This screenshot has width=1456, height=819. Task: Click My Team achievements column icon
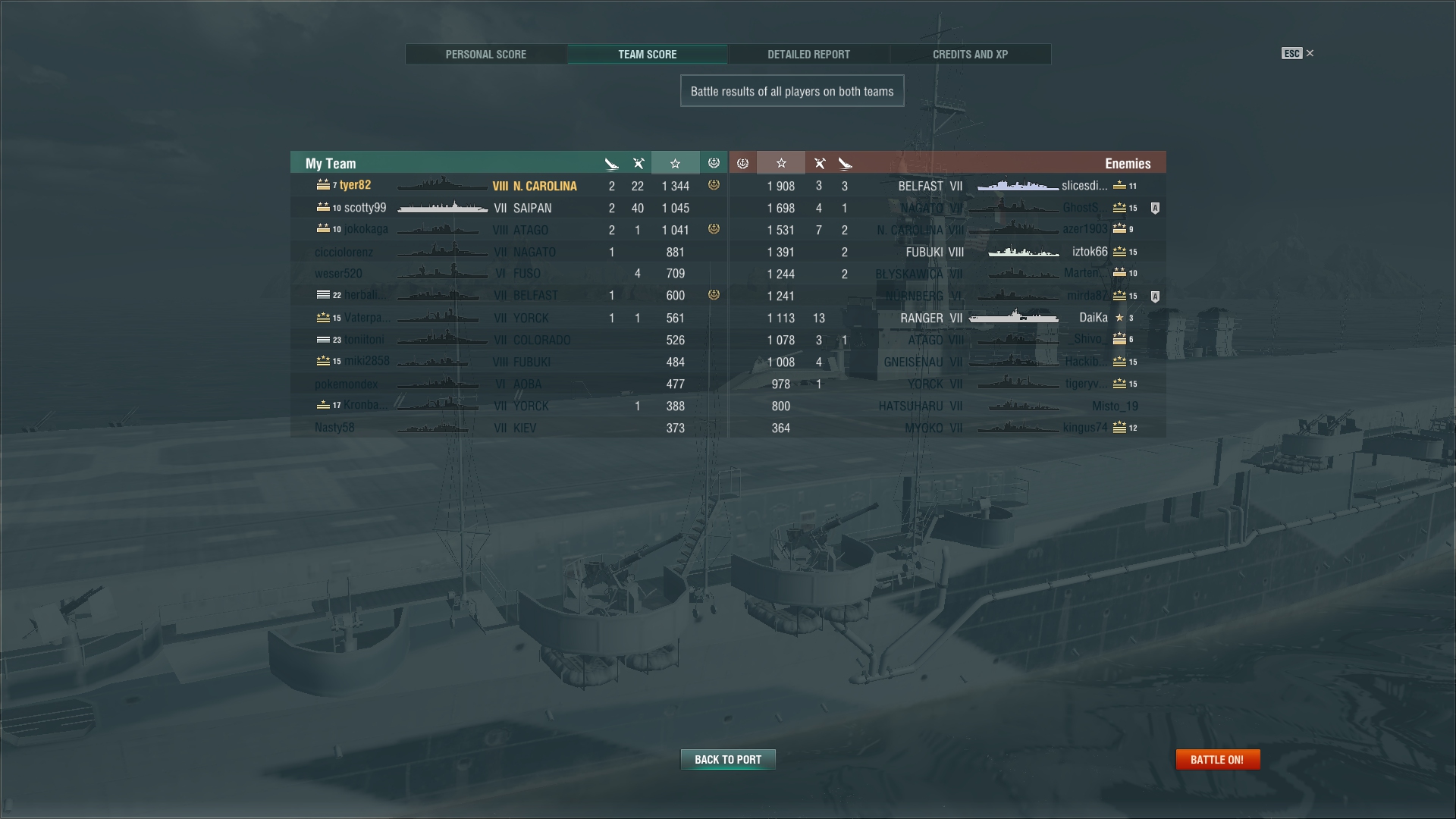click(714, 163)
